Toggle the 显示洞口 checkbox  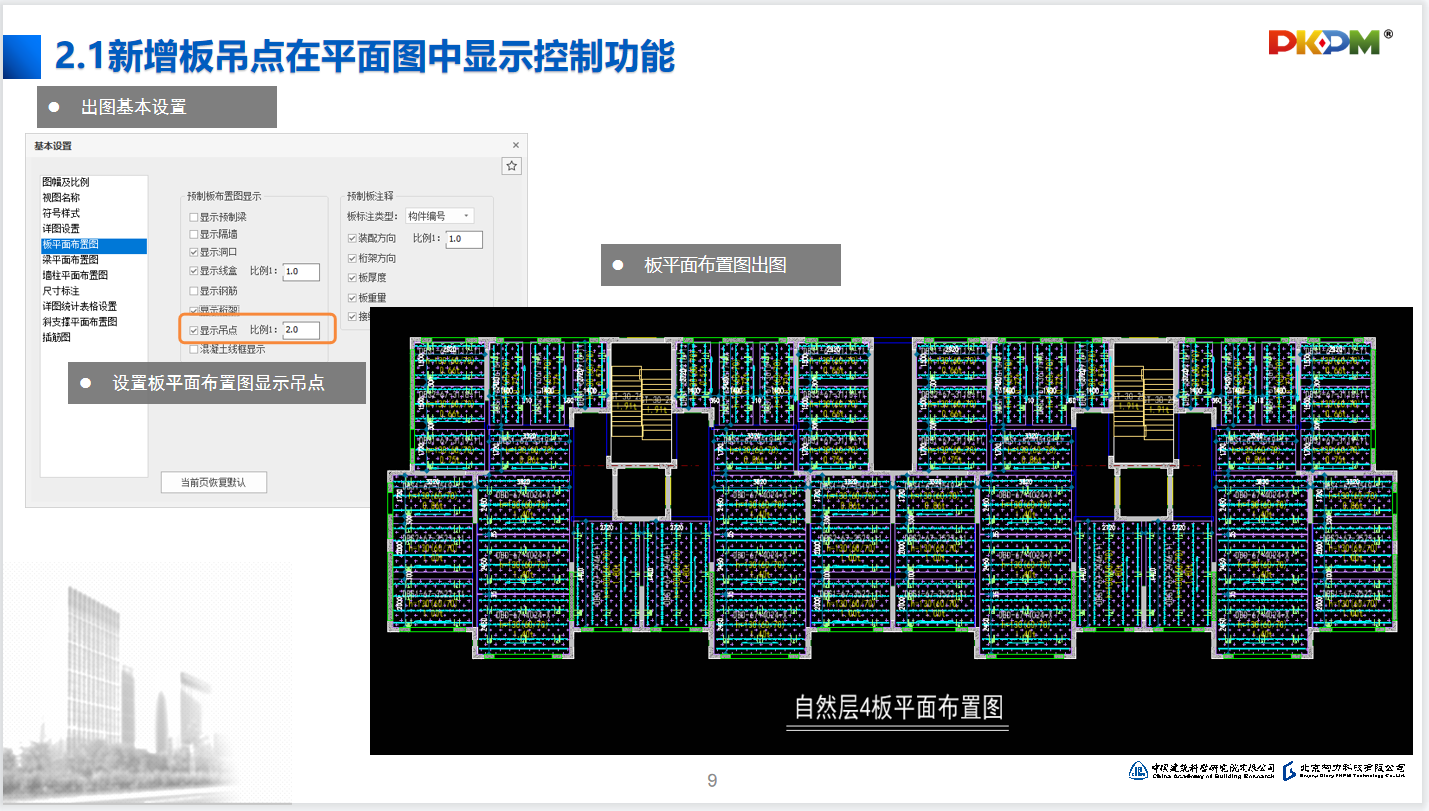[194, 252]
